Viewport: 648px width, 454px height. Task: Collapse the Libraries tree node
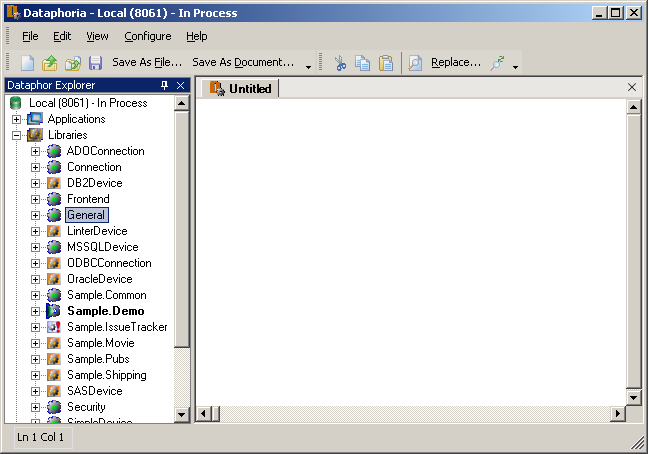pos(16,135)
